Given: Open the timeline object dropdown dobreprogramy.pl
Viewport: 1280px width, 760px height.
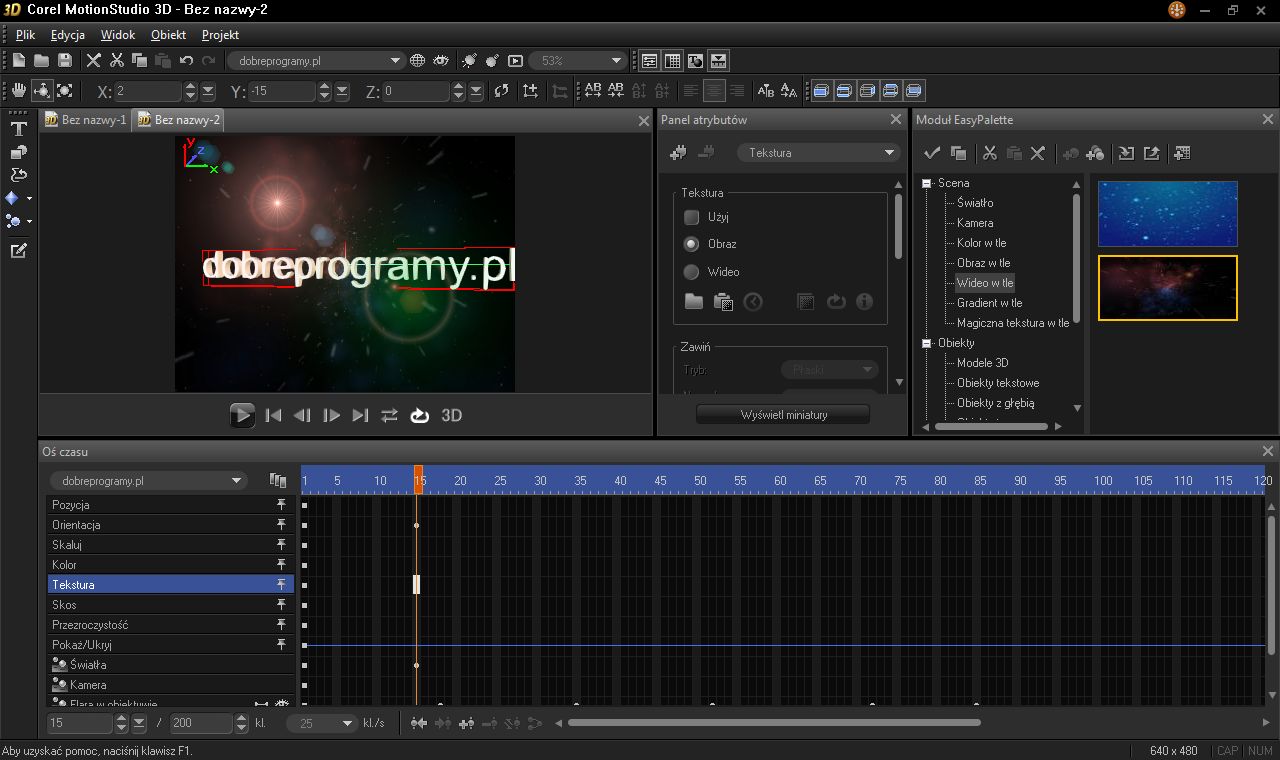Looking at the screenshot, I should 147,481.
